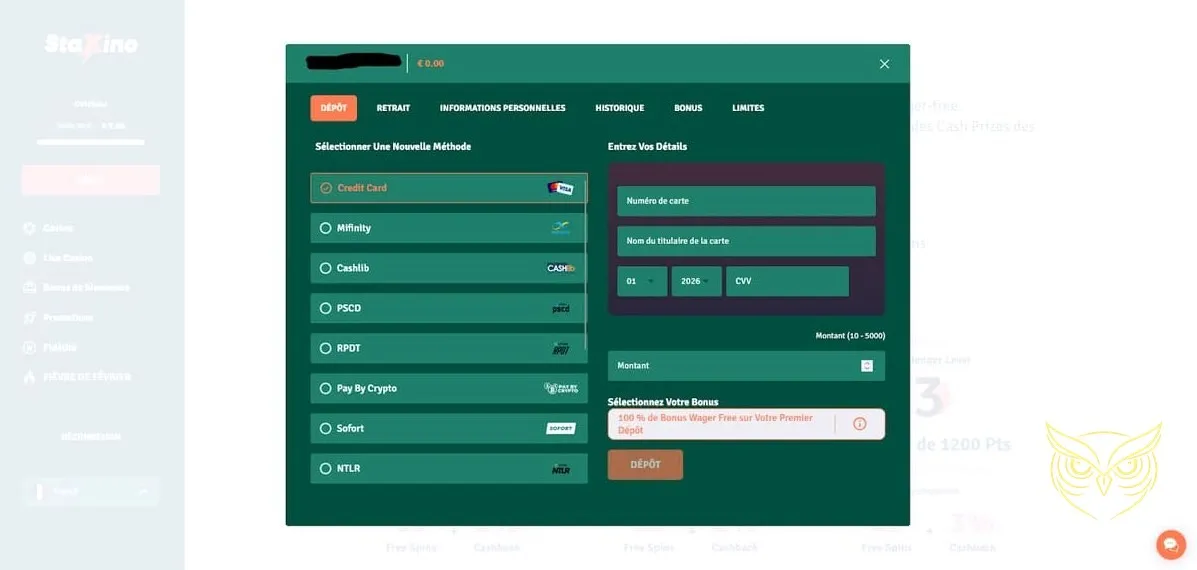Click the Numéro de carte field
The image size is (1197, 570).
coord(746,201)
